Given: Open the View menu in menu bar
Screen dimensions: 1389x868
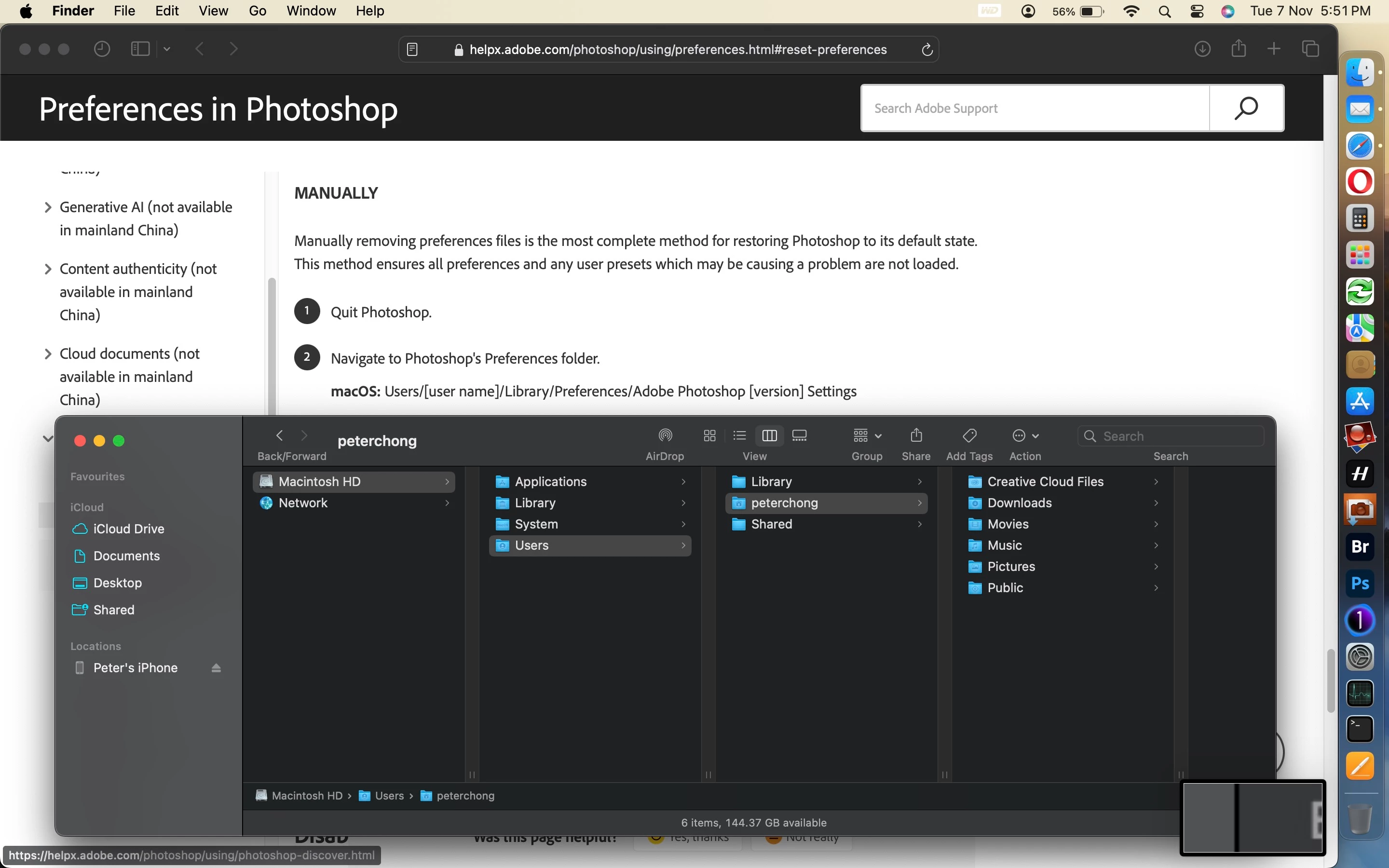Looking at the screenshot, I should 213,11.
